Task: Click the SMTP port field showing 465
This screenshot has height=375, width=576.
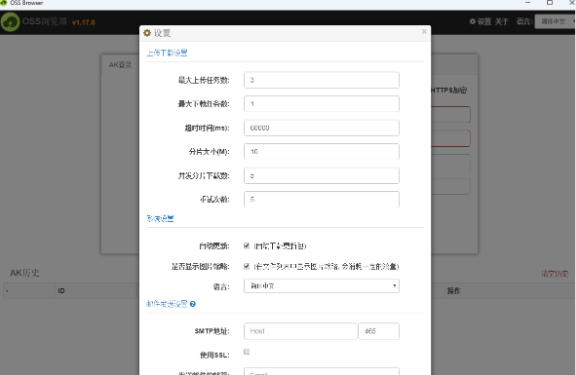Action: (x=379, y=331)
